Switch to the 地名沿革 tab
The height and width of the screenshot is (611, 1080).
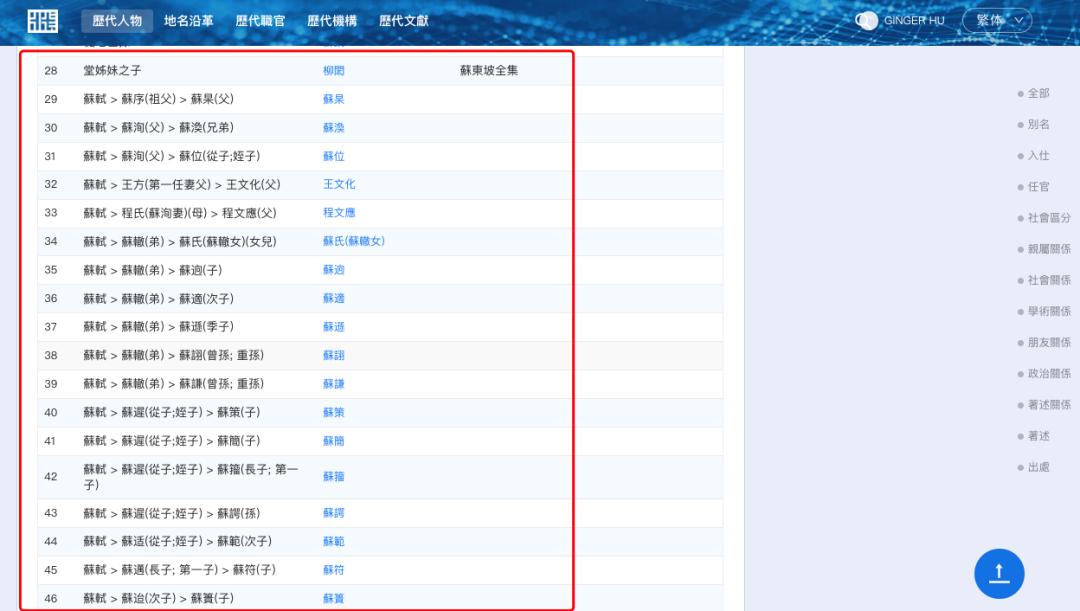coord(189,21)
